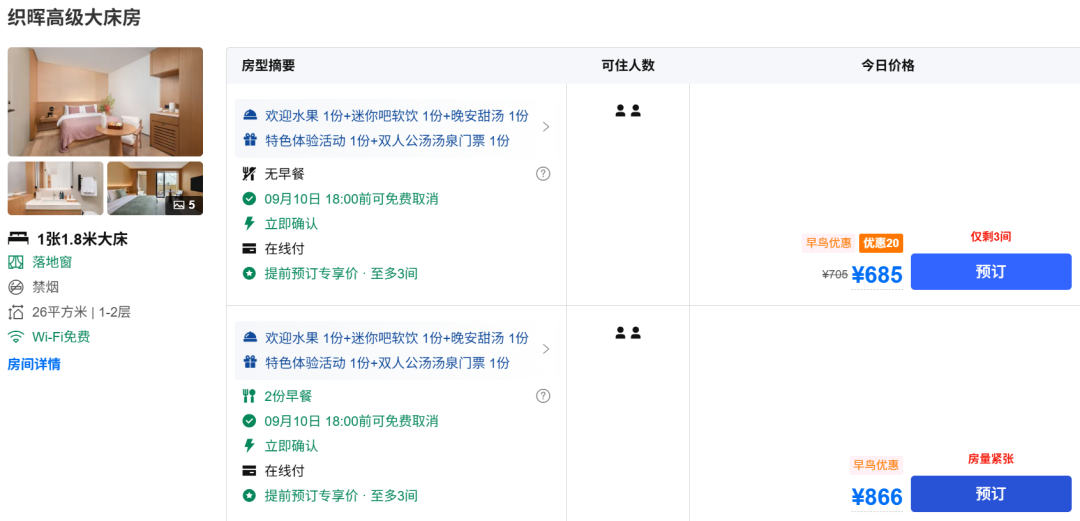Image resolution: width=1080 pixels, height=521 pixels.
Task: Click the first row's guest capacity icon
Action: tap(628, 111)
